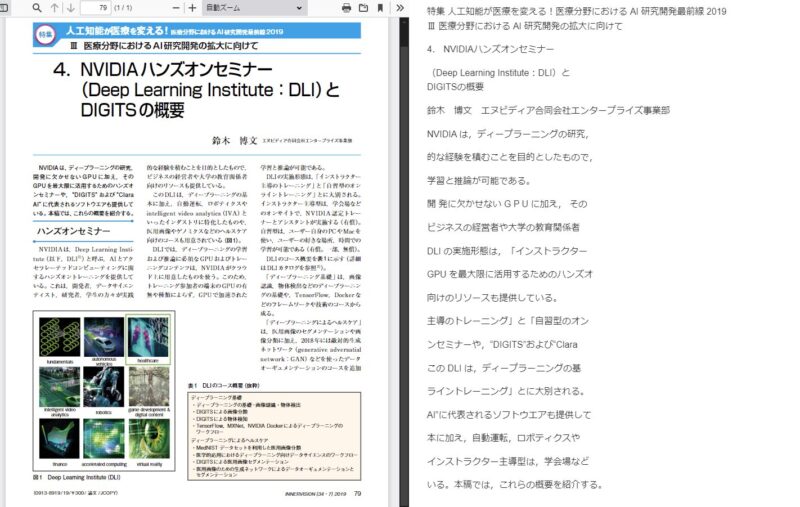Toggle the PDF sidebar panel

click(4, 8)
